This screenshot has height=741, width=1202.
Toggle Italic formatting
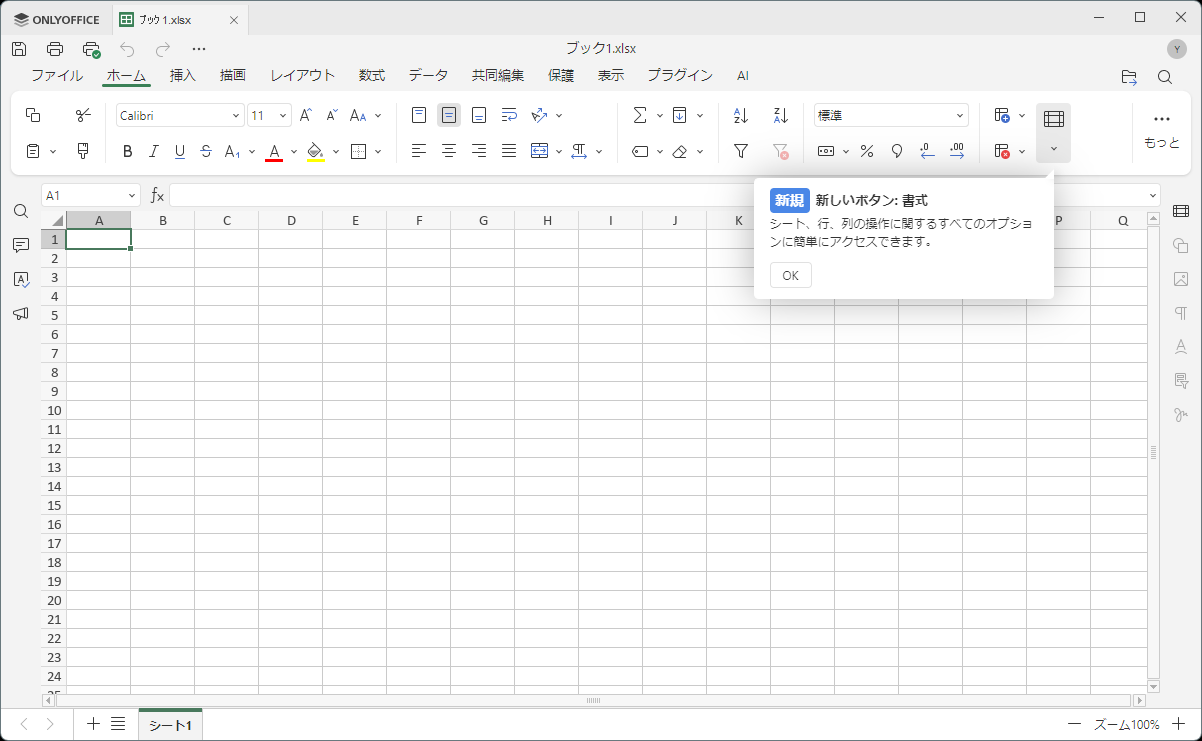coord(153,151)
